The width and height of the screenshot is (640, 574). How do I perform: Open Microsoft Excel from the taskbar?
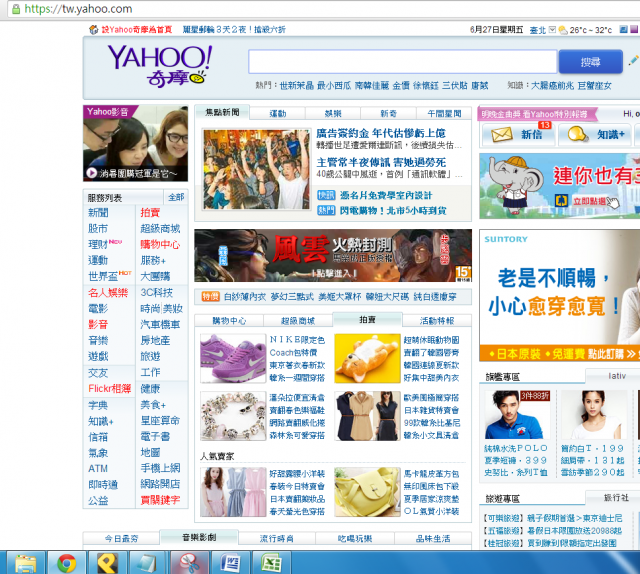tap(271, 563)
